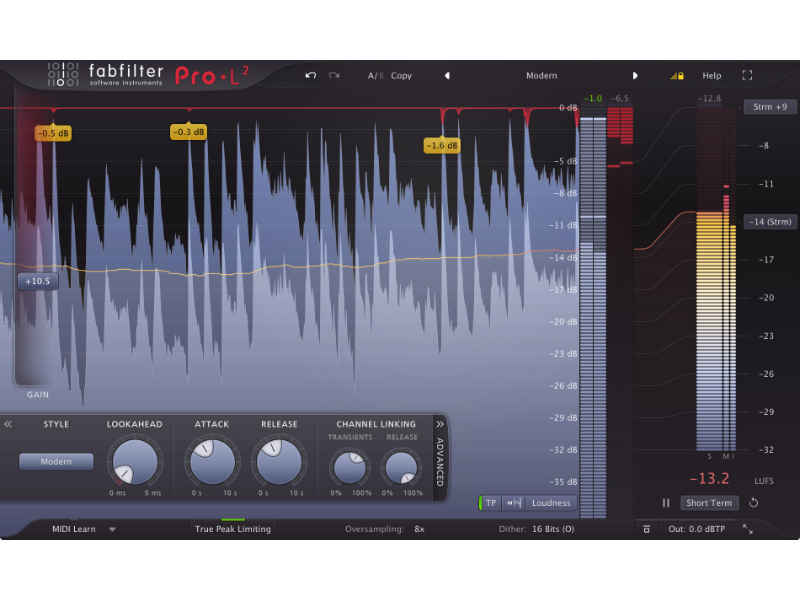800x600 pixels.
Task: Click the -0.3 dB gain reduction label
Action: click(x=188, y=132)
